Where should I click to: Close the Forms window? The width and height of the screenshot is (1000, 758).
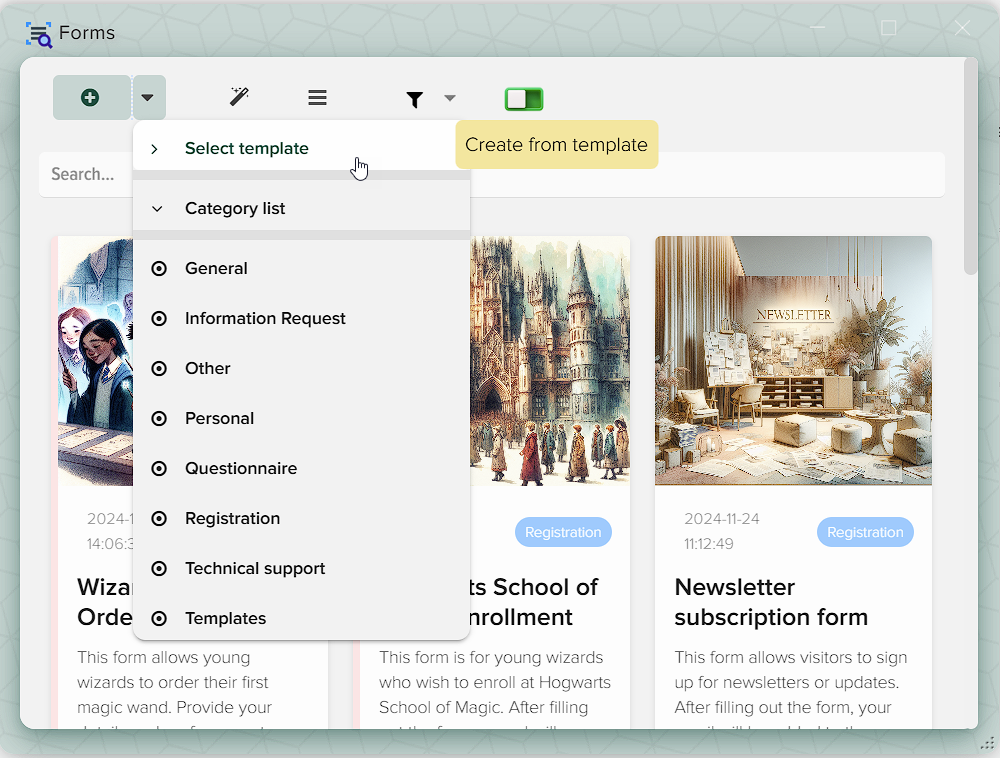(962, 28)
